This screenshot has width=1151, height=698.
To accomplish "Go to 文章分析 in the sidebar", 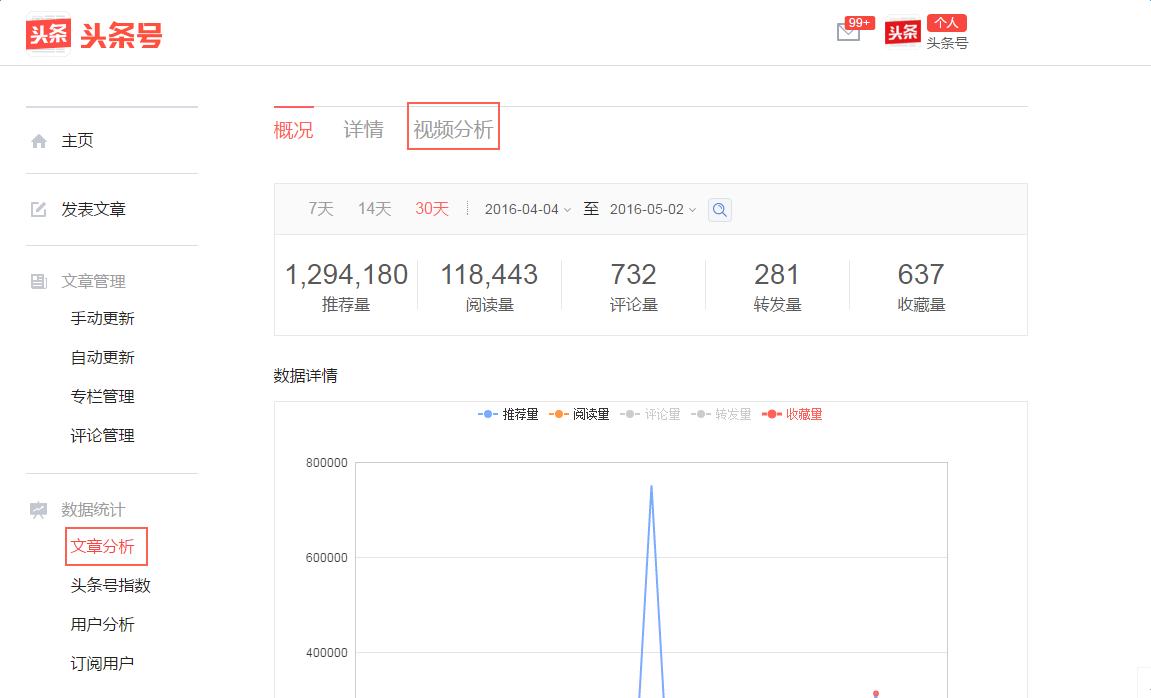I will [104, 546].
